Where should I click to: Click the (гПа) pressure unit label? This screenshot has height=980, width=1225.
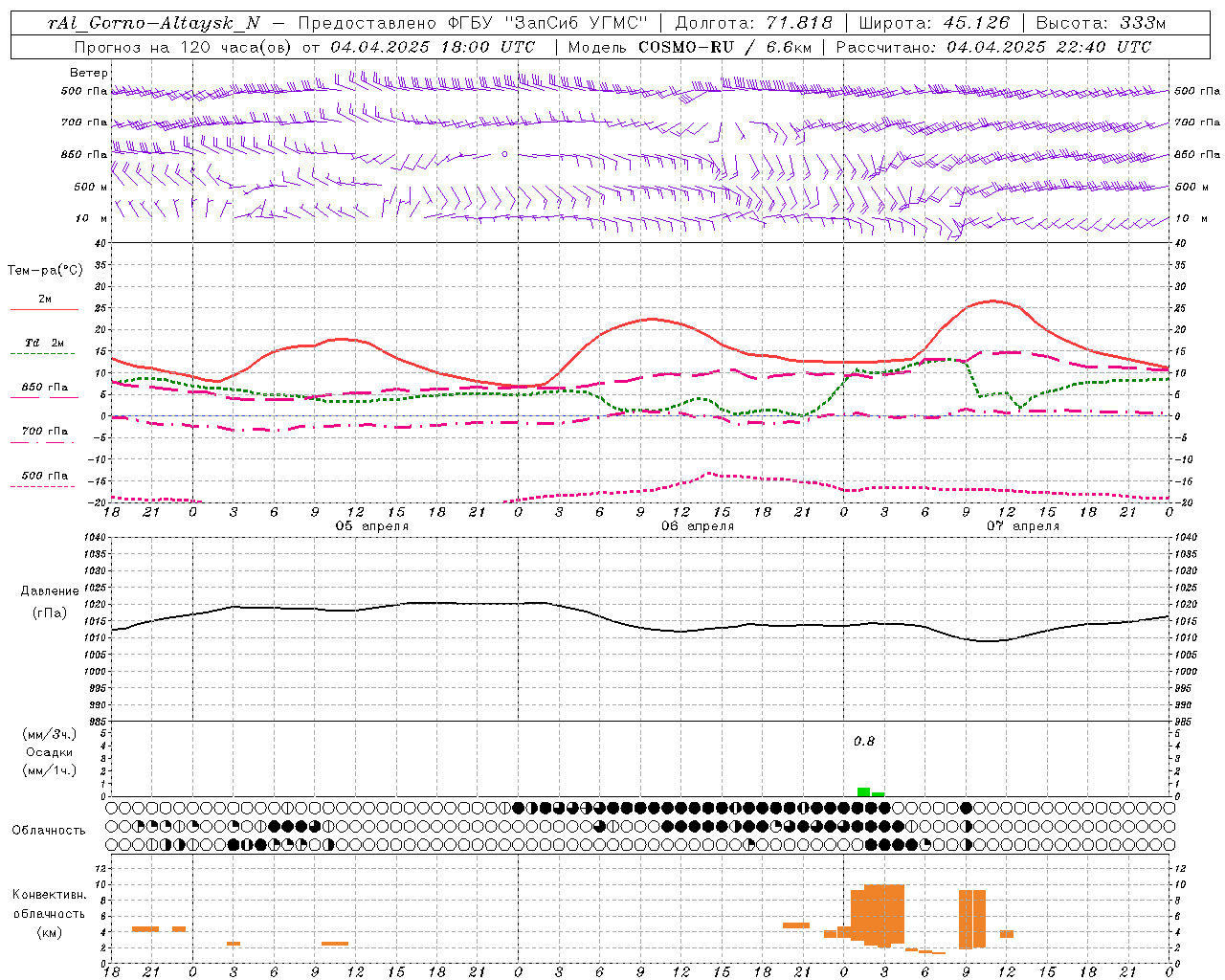click(x=50, y=613)
